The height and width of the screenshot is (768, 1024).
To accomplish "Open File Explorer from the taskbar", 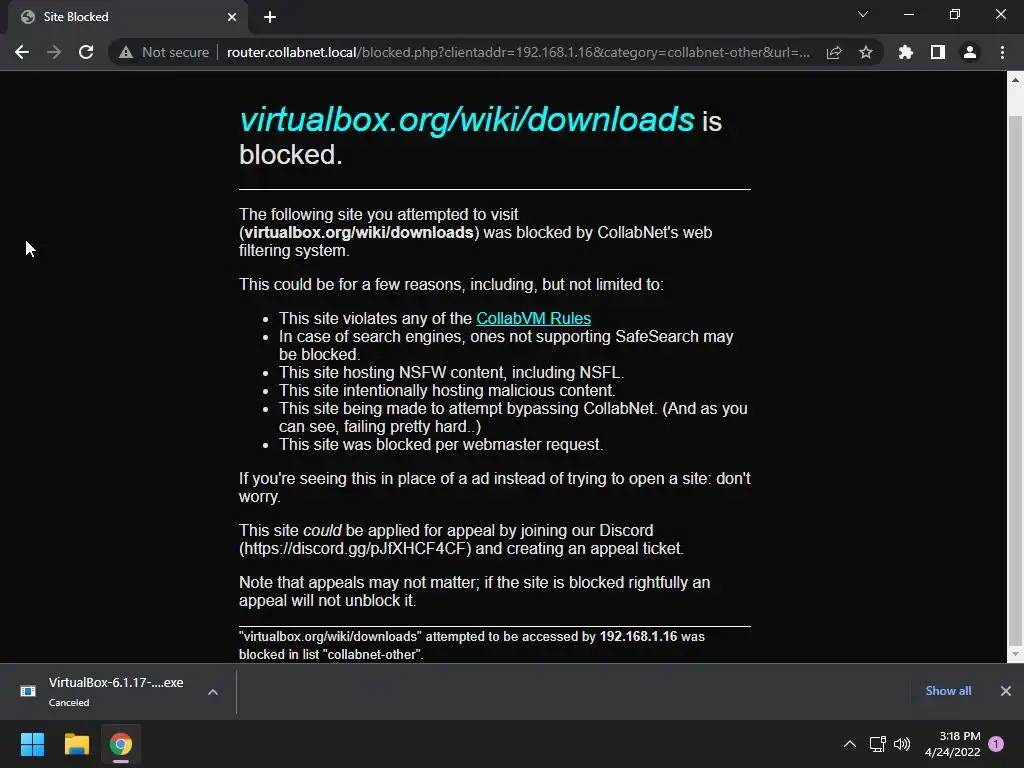I will tap(76, 744).
